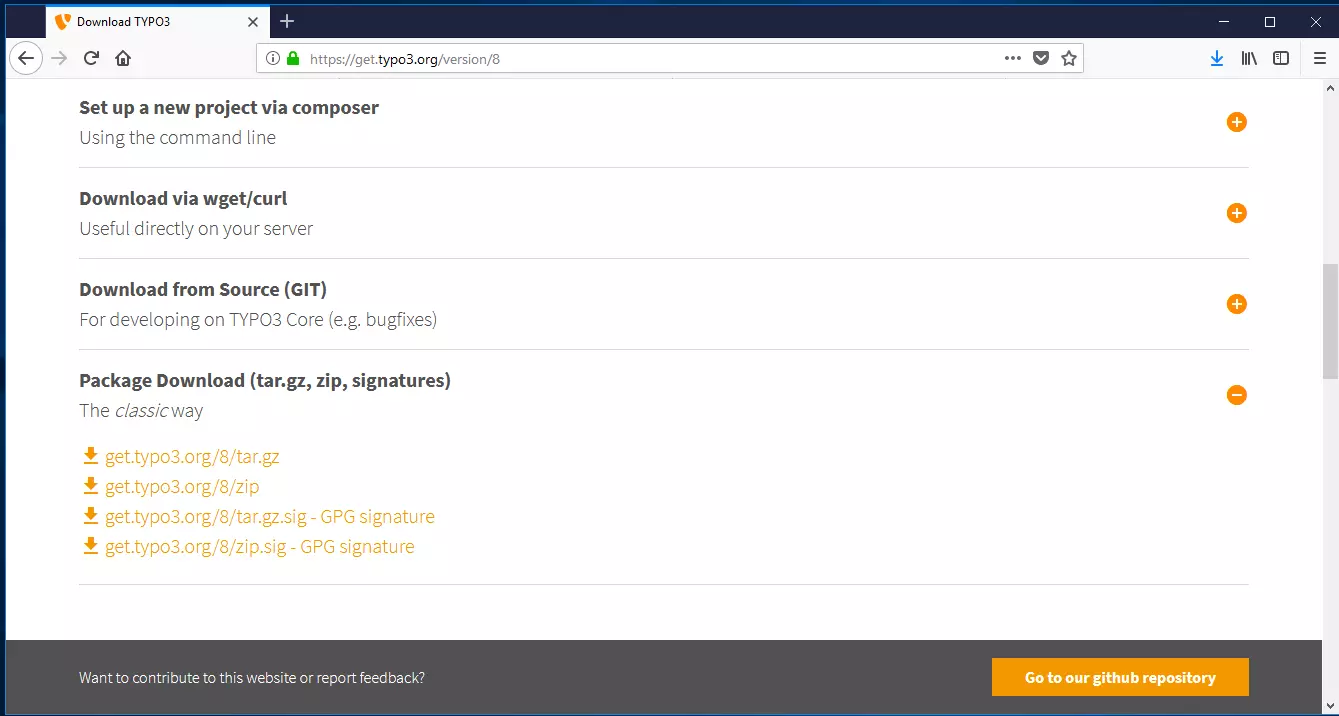Click 'Using the command line' subtitle
Viewport: 1339px width, 716px height.
point(178,138)
